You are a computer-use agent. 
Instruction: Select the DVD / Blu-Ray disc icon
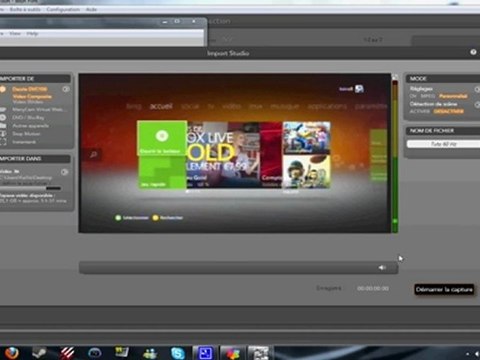pyautogui.click(x=3, y=118)
